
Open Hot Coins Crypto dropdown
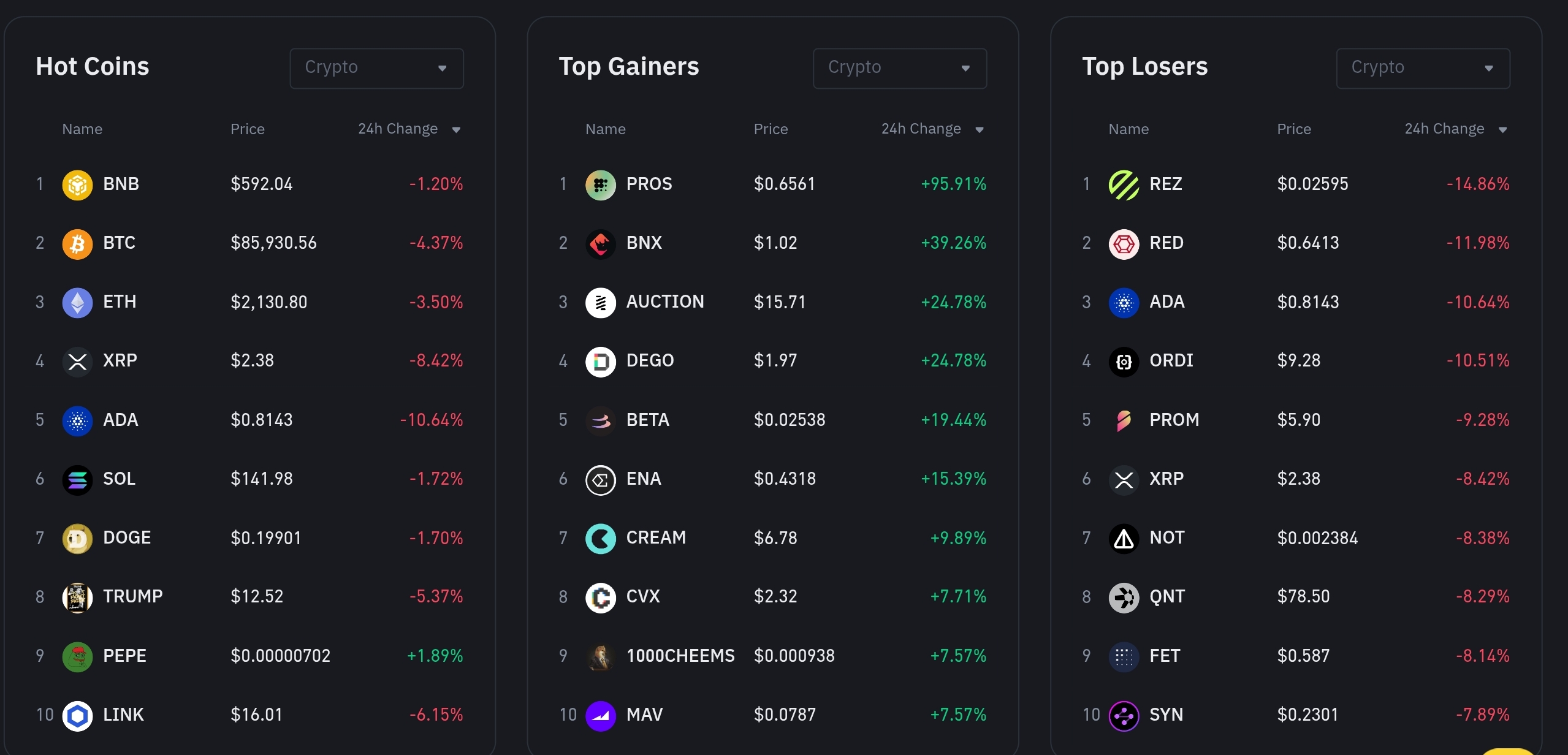pos(376,68)
